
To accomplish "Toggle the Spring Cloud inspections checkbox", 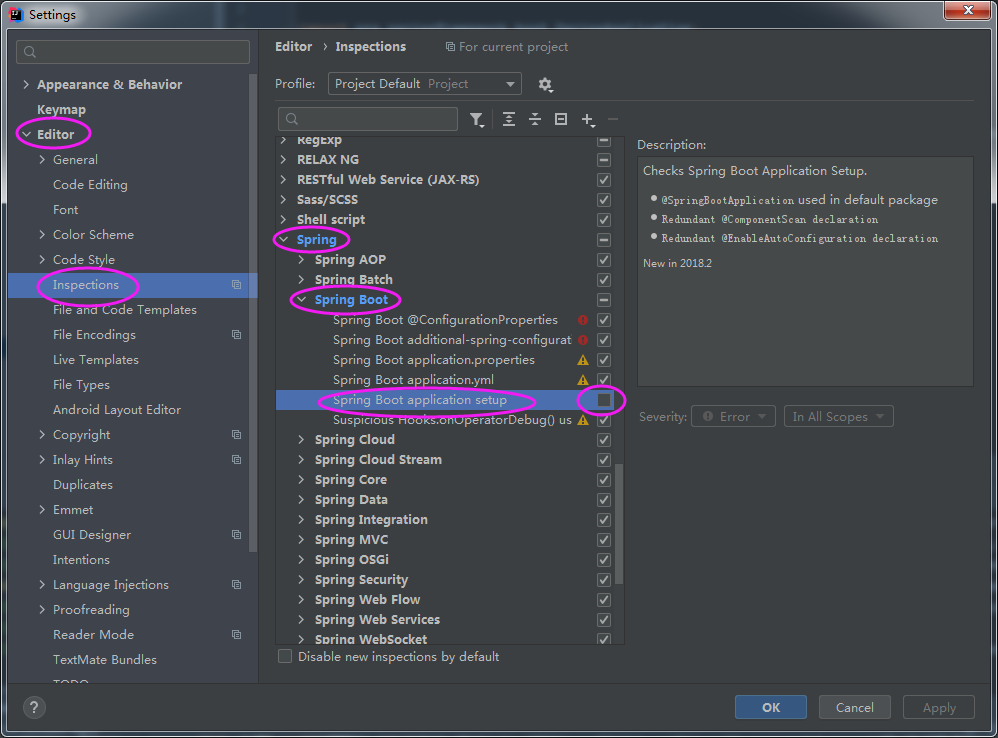I will pos(604,440).
